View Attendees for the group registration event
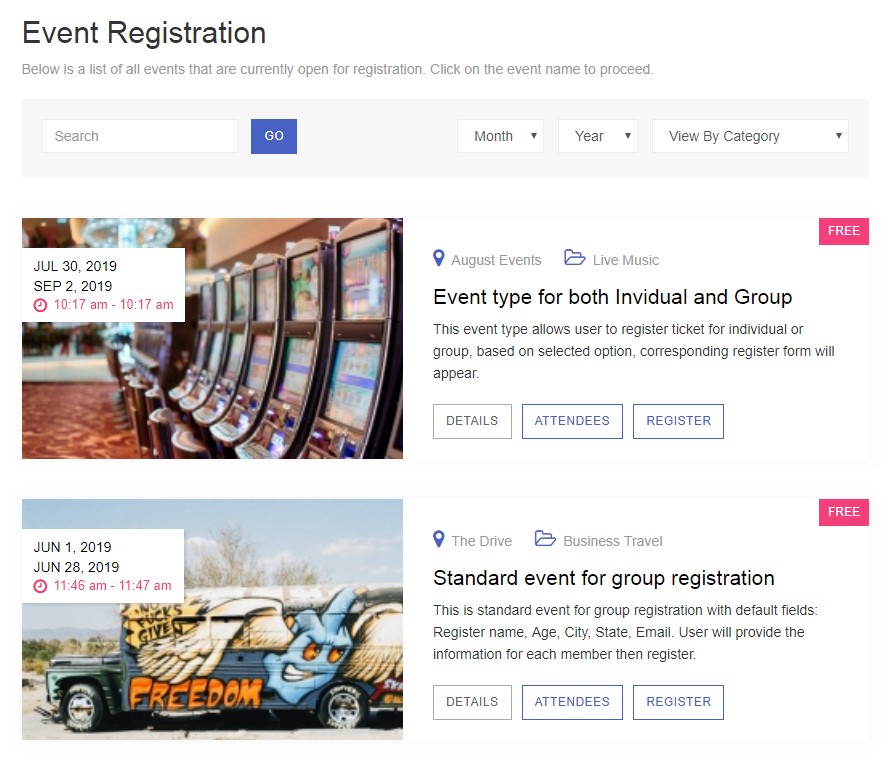 [x=572, y=702]
